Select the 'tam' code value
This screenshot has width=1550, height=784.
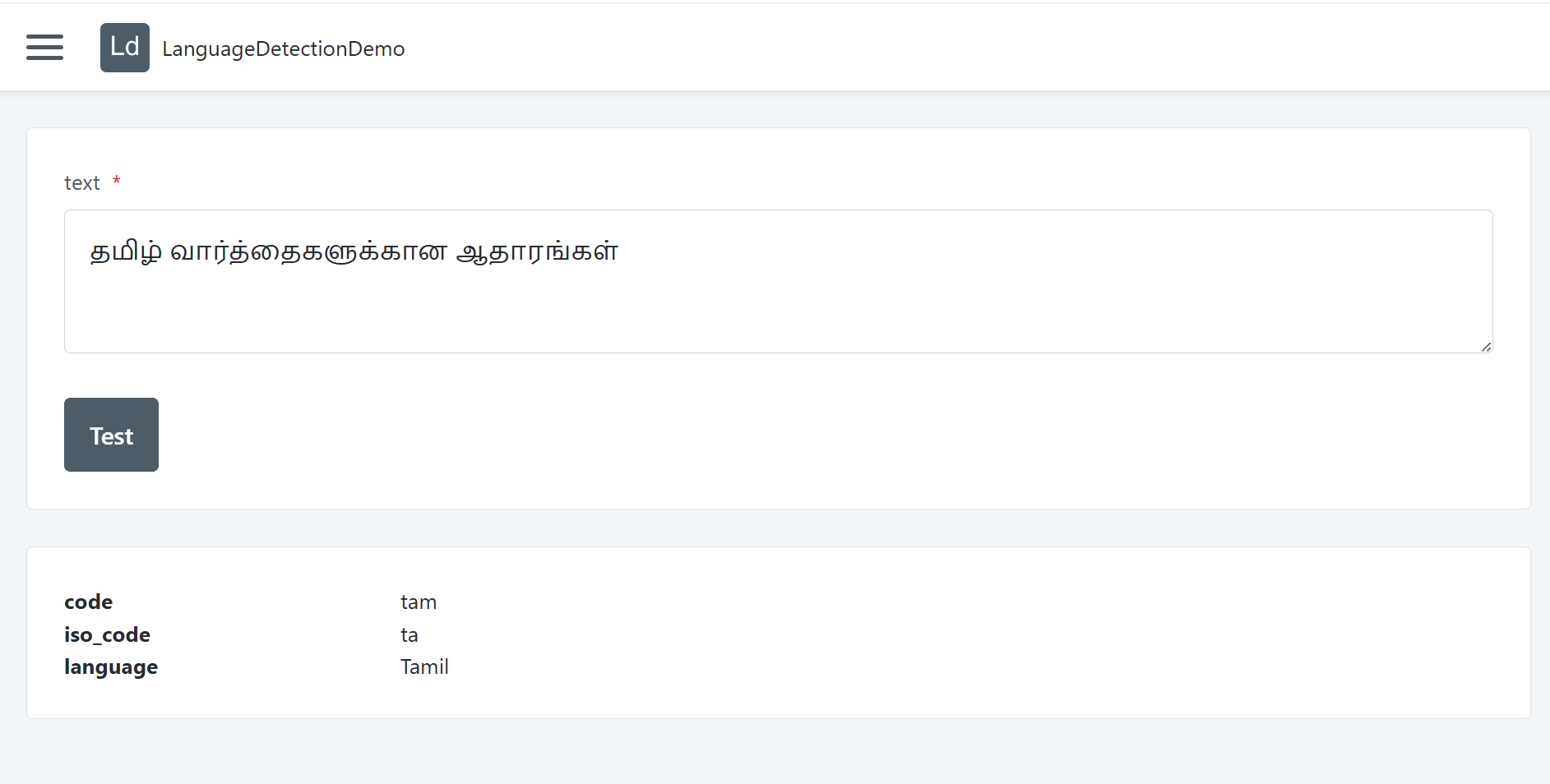[419, 602]
